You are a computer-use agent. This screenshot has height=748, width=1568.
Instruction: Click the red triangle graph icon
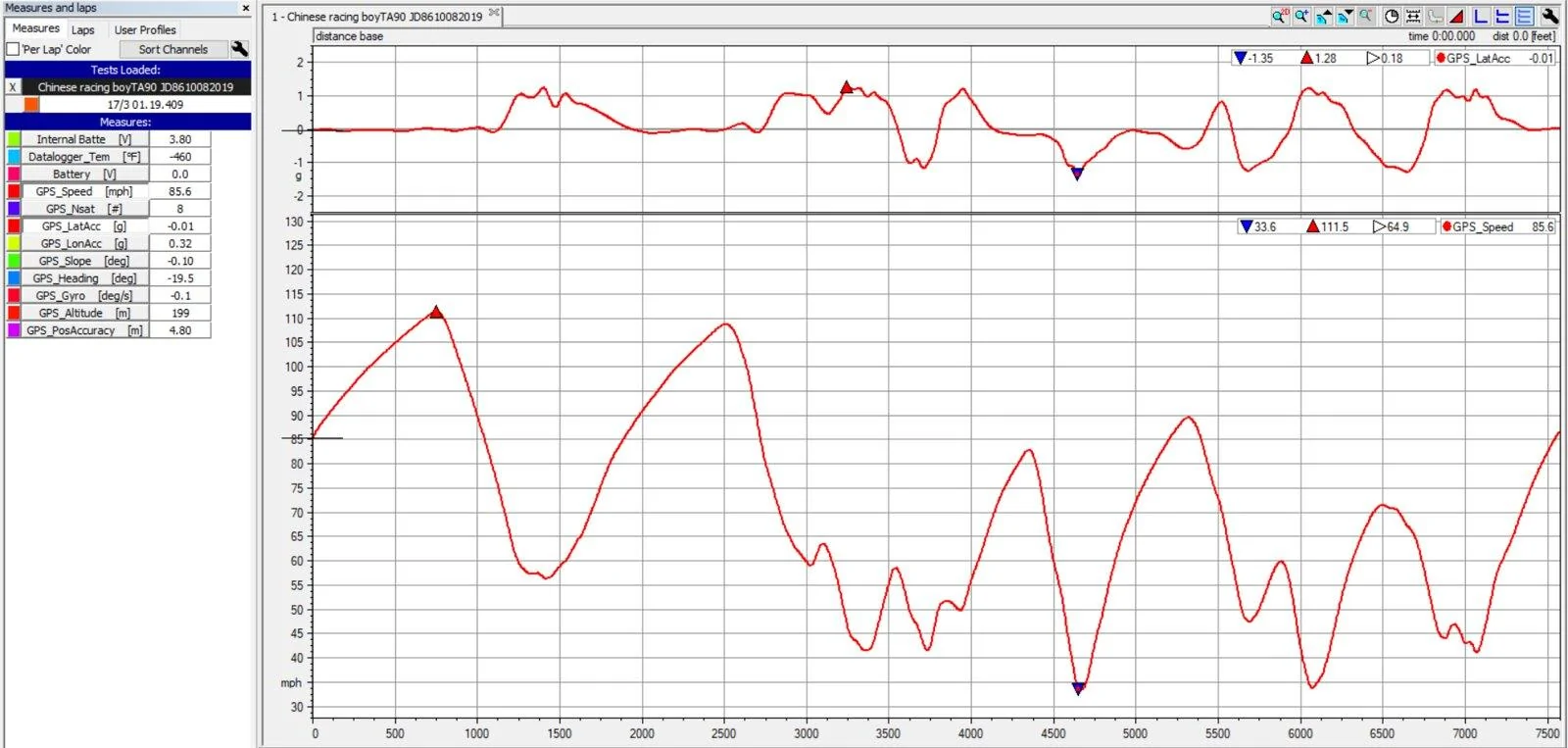click(x=1456, y=16)
